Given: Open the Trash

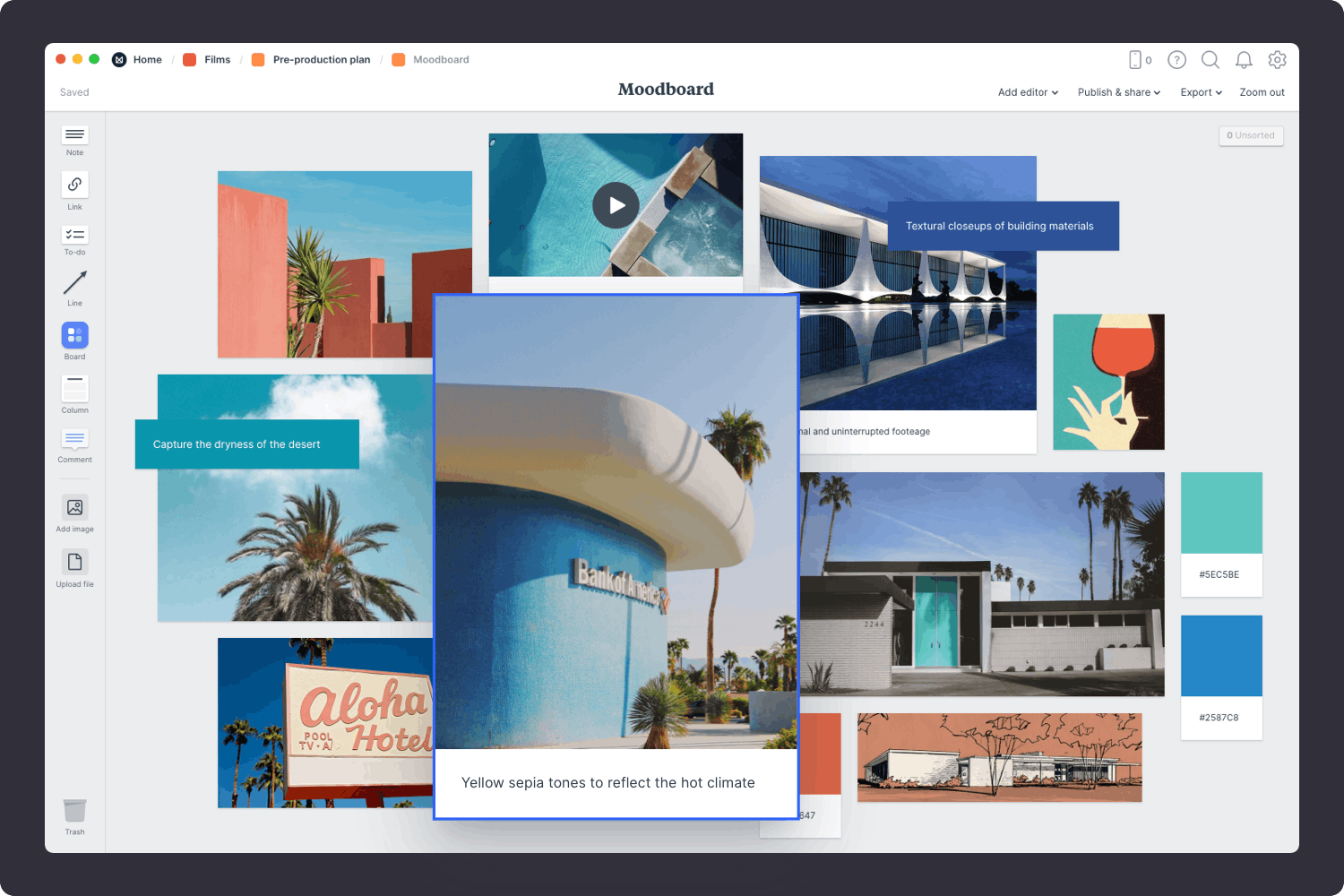Looking at the screenshot, I should pos(74,811).
